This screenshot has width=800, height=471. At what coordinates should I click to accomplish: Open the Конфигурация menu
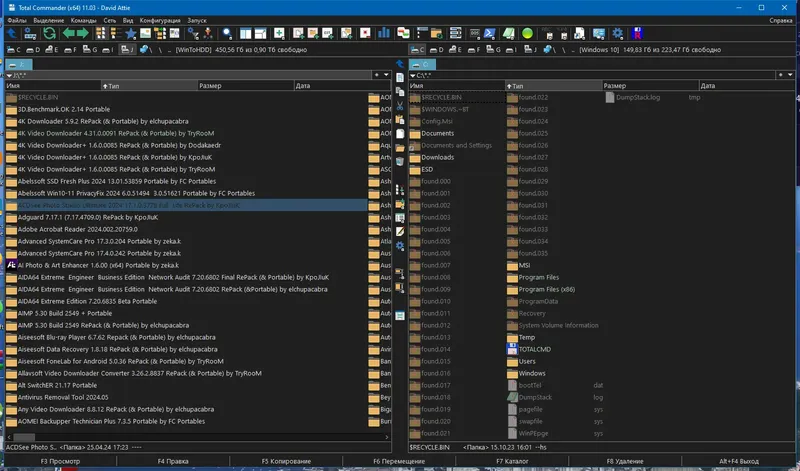coord(161,19)
